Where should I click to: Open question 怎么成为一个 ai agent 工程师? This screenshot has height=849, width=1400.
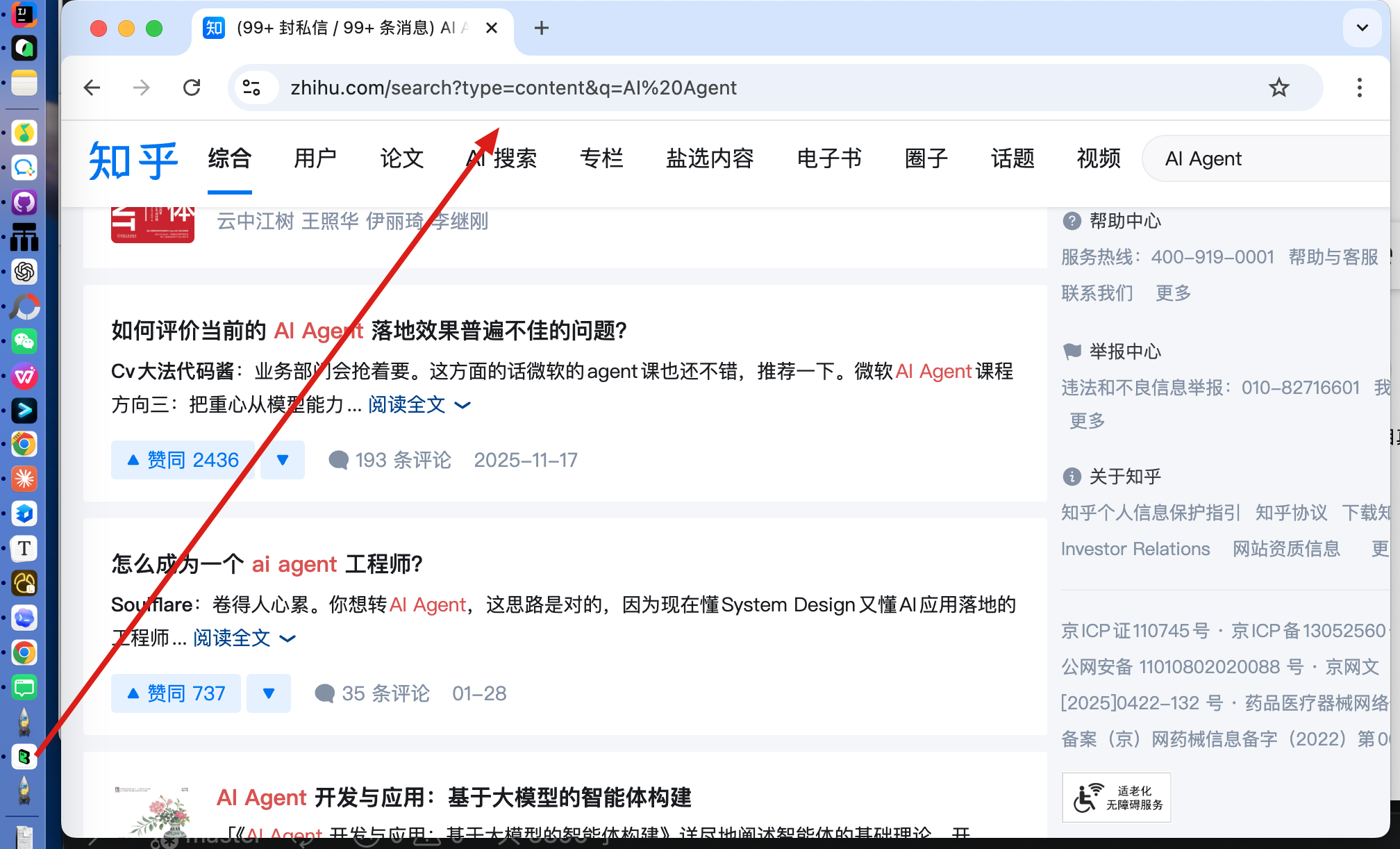267,564
